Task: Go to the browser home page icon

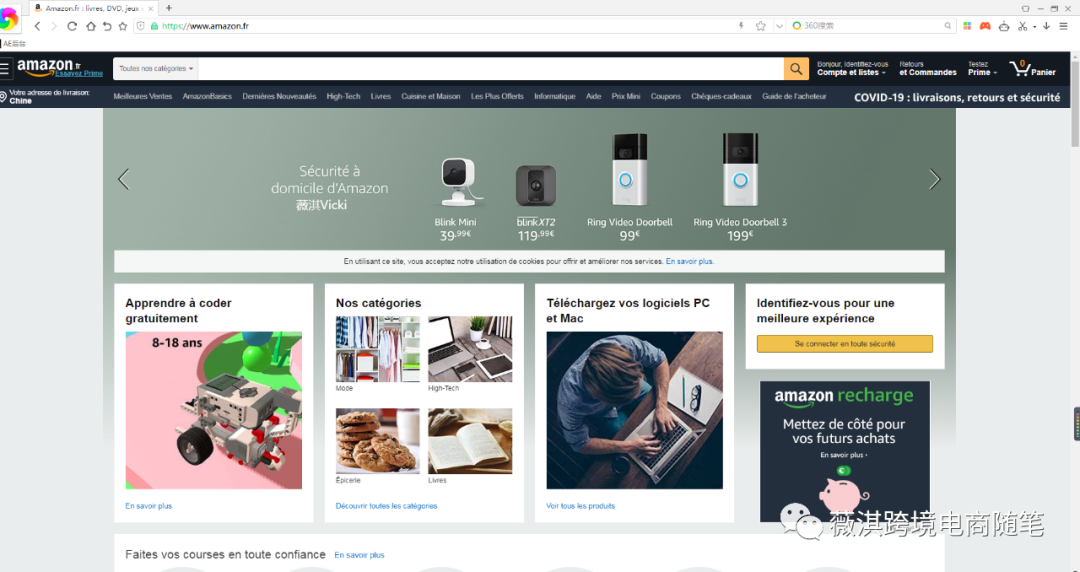Action: pyautogui.click(x=90, y=26)
